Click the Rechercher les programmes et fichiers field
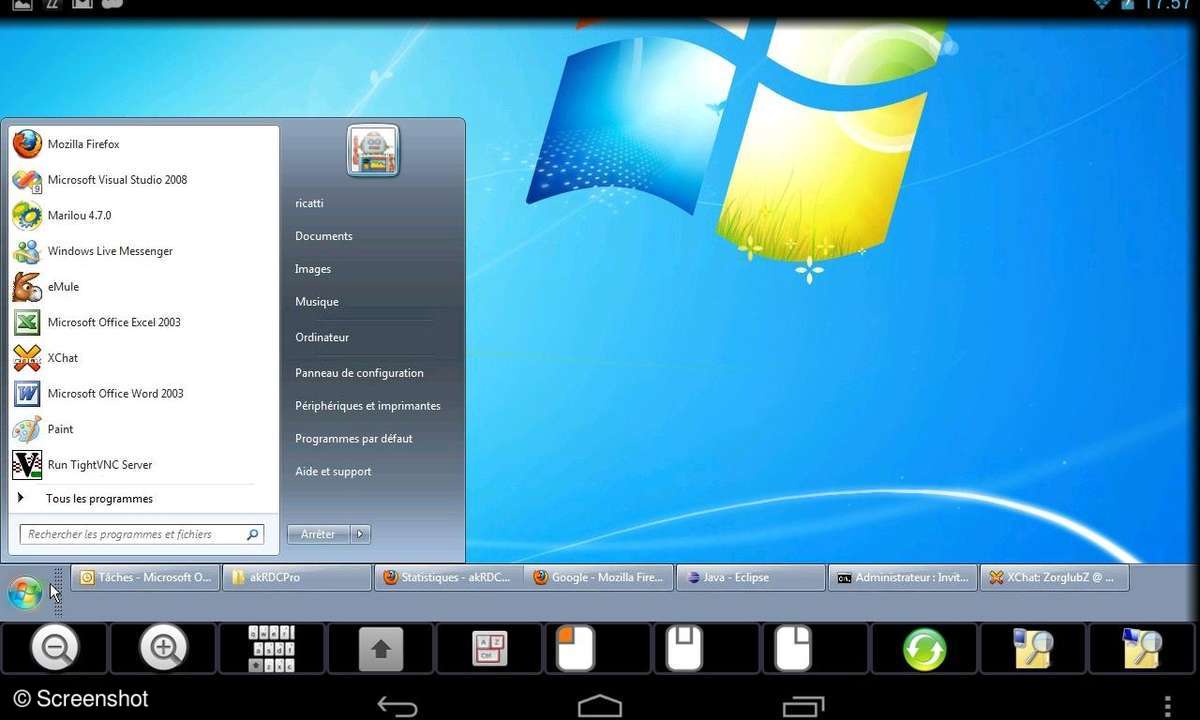 tap(142, 535)
